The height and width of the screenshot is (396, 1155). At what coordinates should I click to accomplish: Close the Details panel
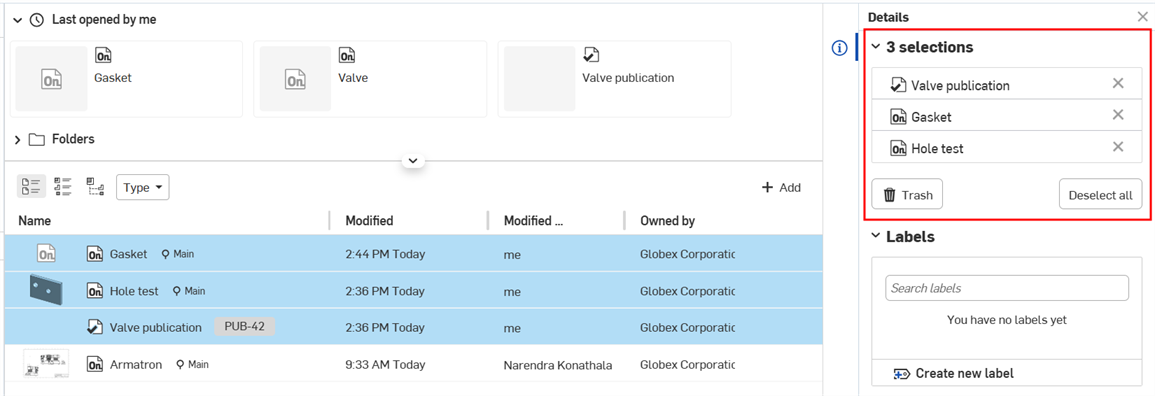pyautogui.click(x=1142, y=16)
